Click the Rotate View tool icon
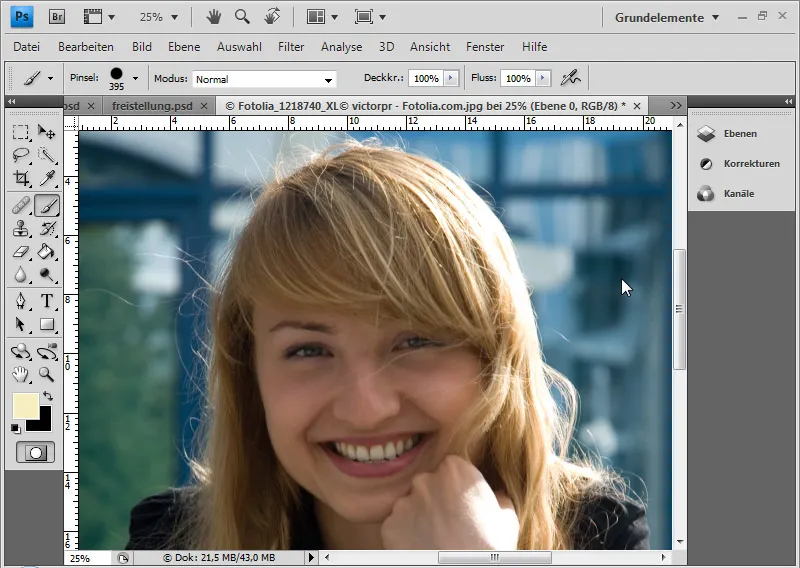Viewport: 800px width, 568px height. pos(272,17)
